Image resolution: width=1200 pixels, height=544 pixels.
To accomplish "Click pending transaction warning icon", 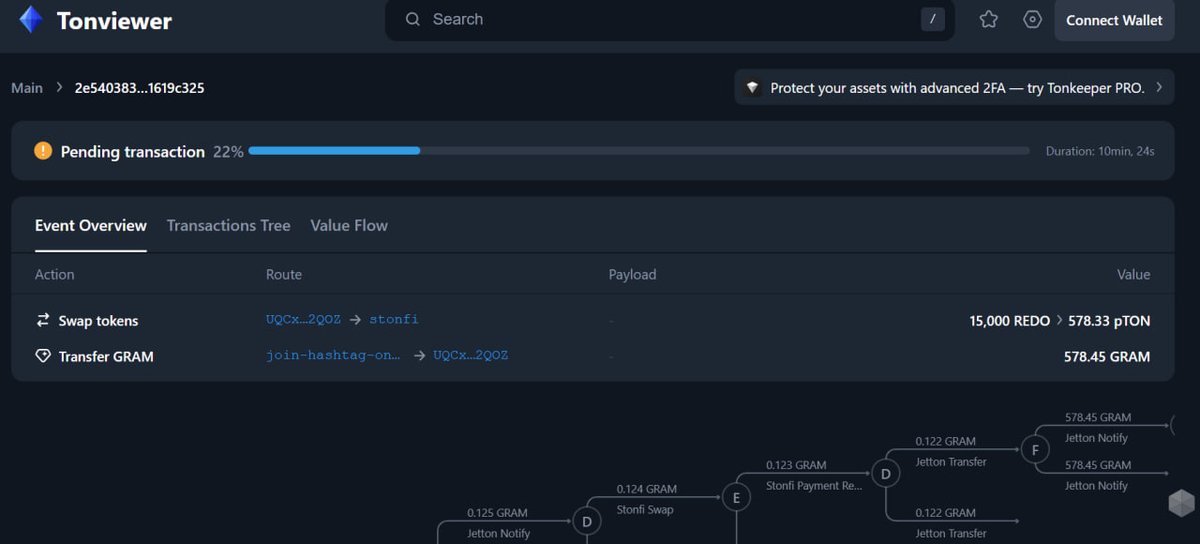I will [43, 151].
